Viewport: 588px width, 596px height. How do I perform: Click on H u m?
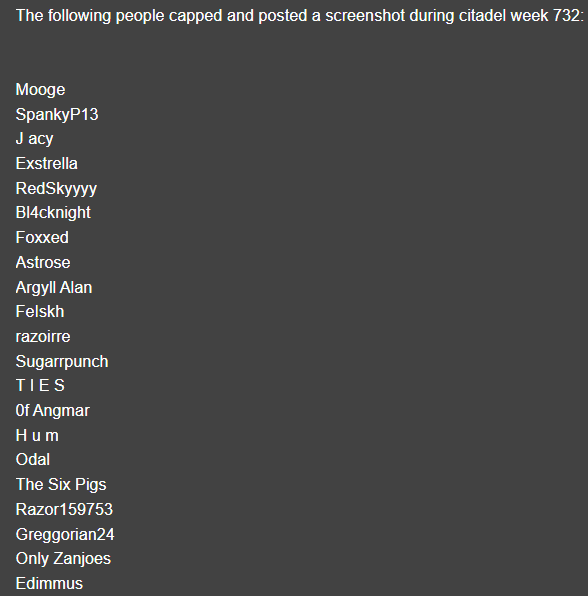(37, 436)
